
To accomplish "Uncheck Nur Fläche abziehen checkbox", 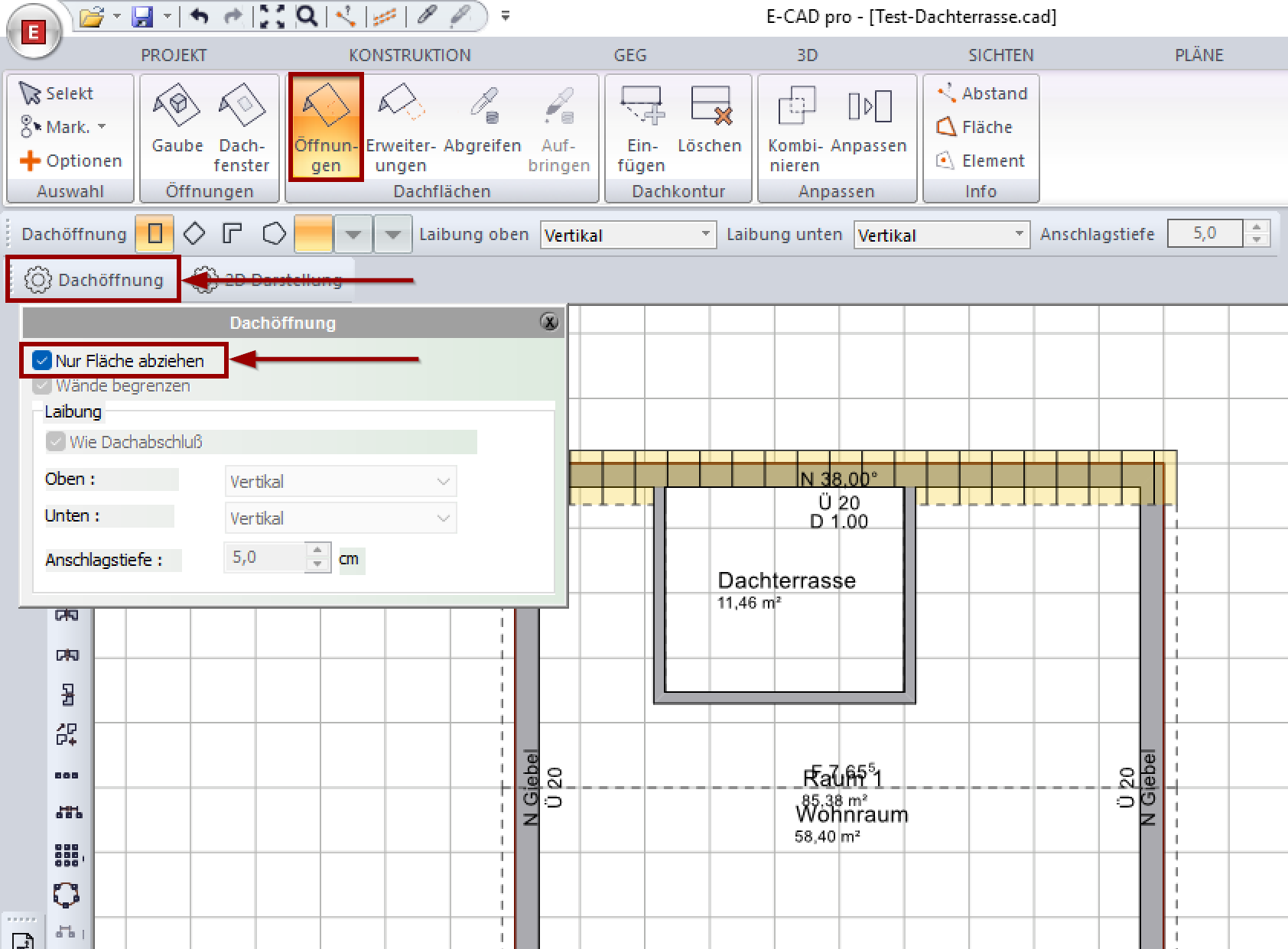I will [x=42, y=361].
